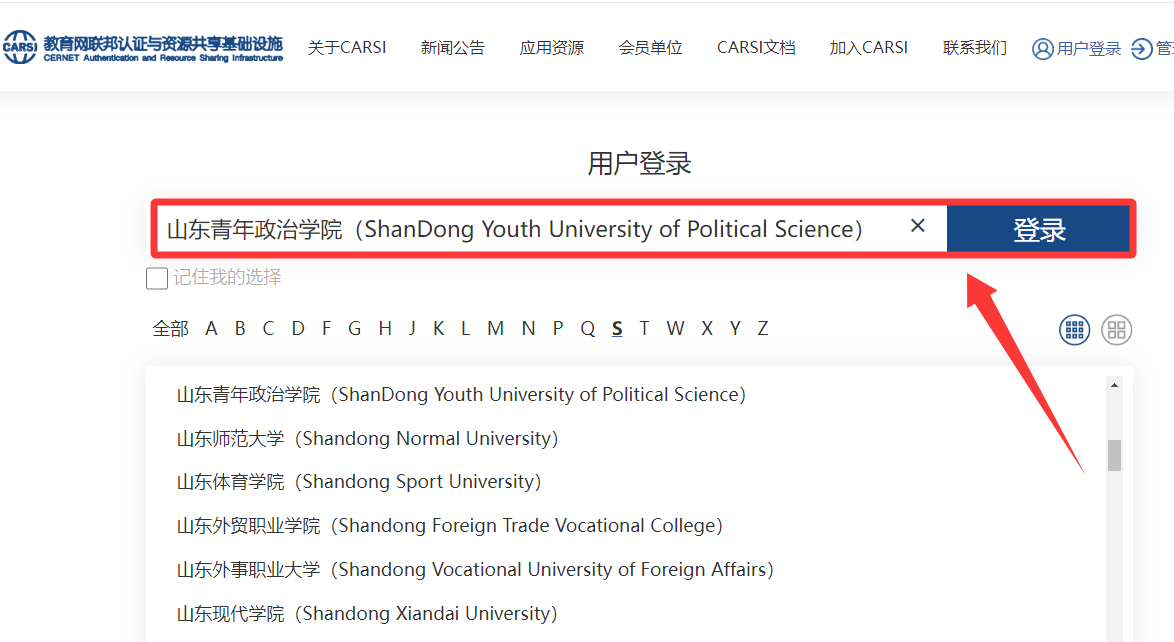Choose 山东体育学院 in the list
Viewport: 1174px width, 642px height.
pyautogui.click(x=359, y=481)
